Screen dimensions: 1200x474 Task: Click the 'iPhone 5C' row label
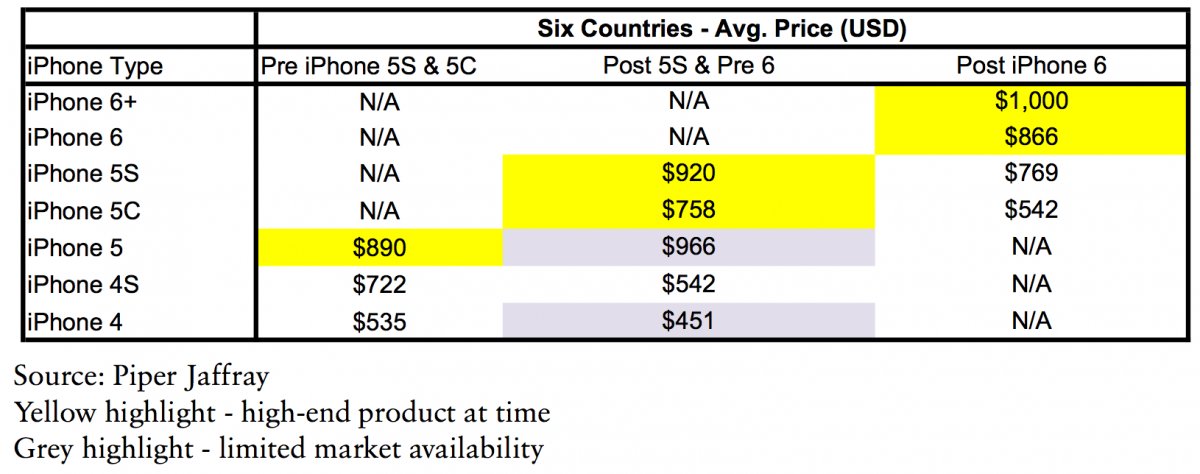[x=73, y=211]
